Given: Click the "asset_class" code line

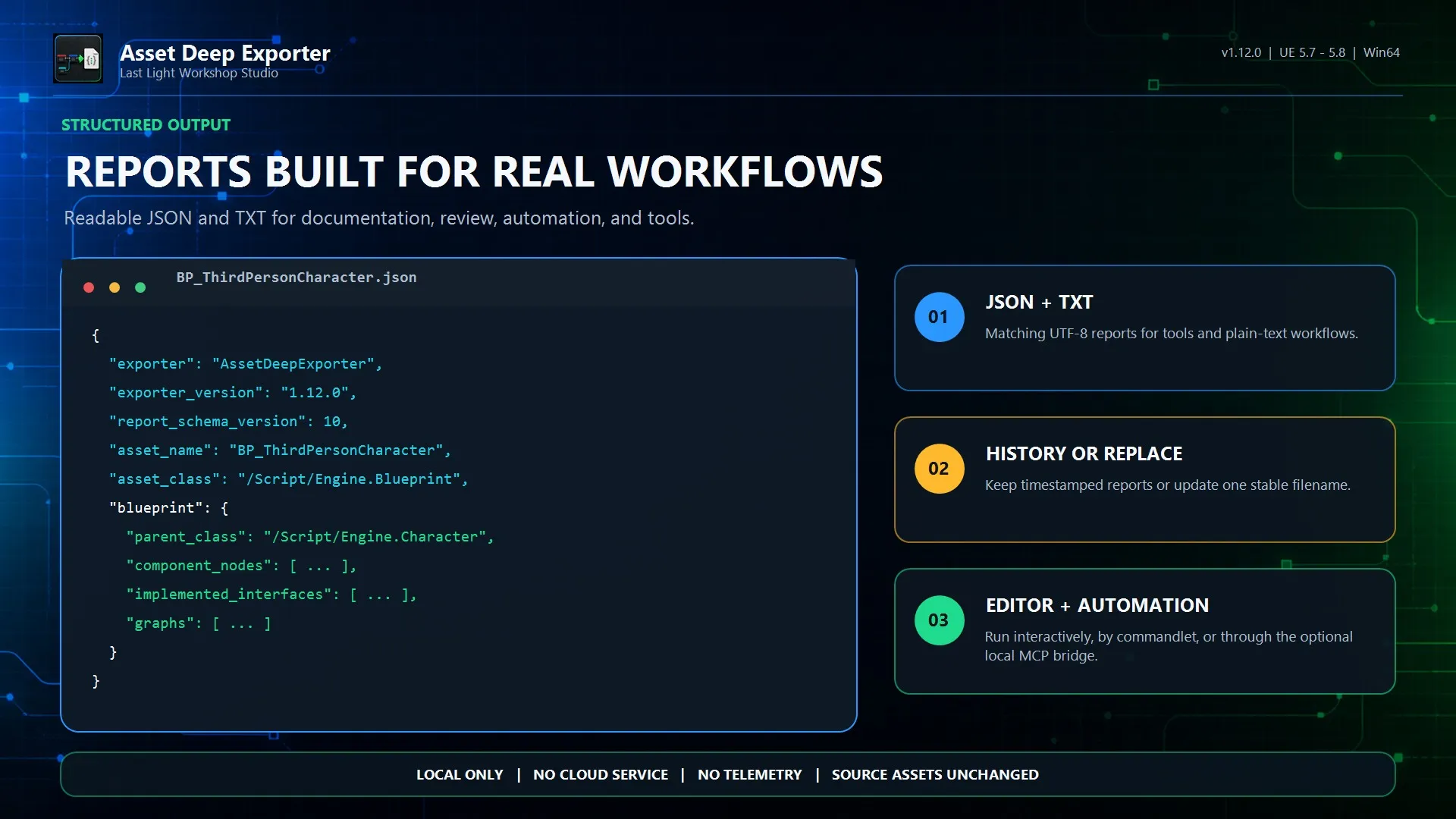Looking at the screenshot, I should tap(289, 479).
